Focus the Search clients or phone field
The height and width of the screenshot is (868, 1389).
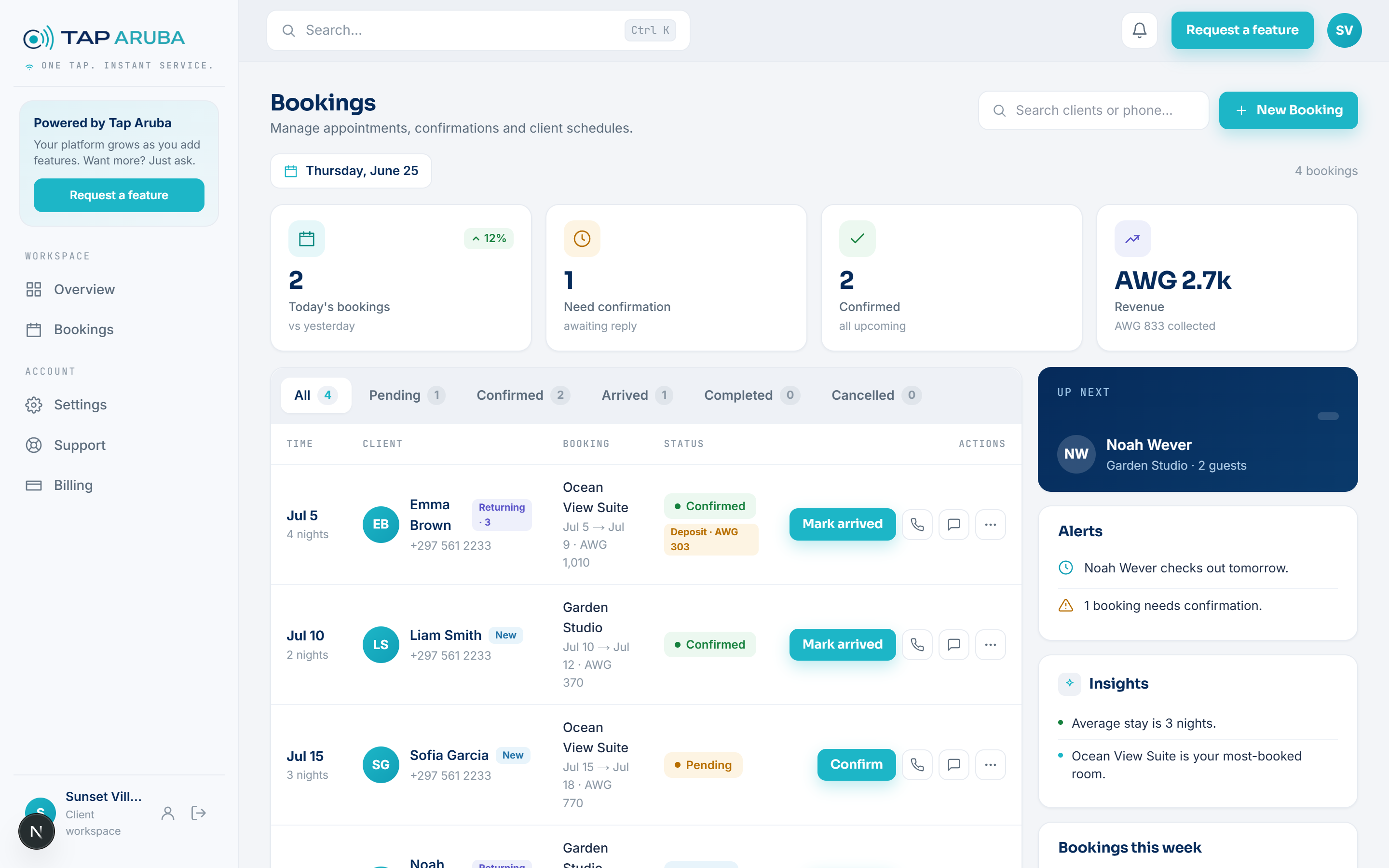click(x=1093, y=110)
